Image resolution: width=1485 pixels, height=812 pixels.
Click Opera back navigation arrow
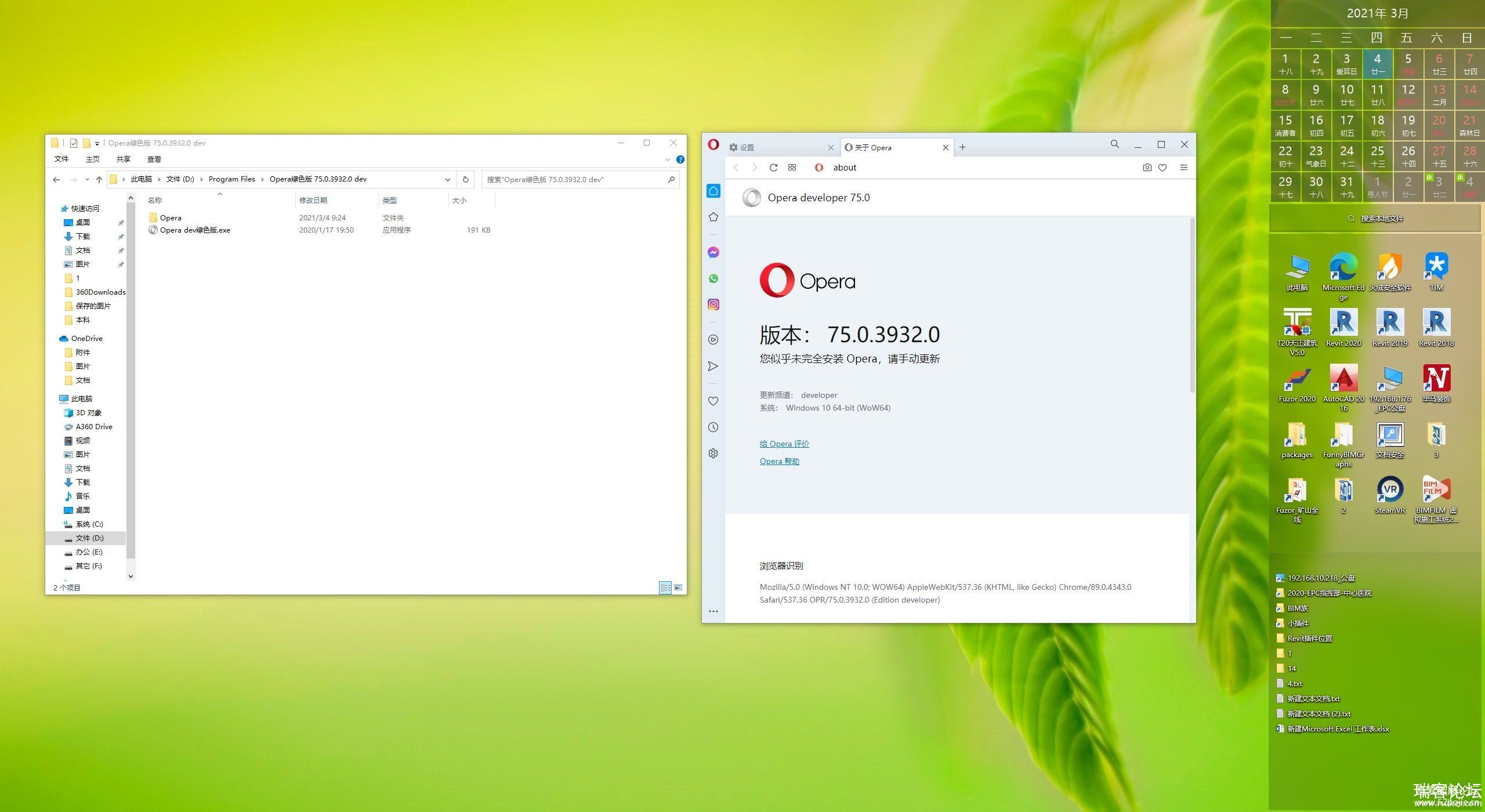736,168
